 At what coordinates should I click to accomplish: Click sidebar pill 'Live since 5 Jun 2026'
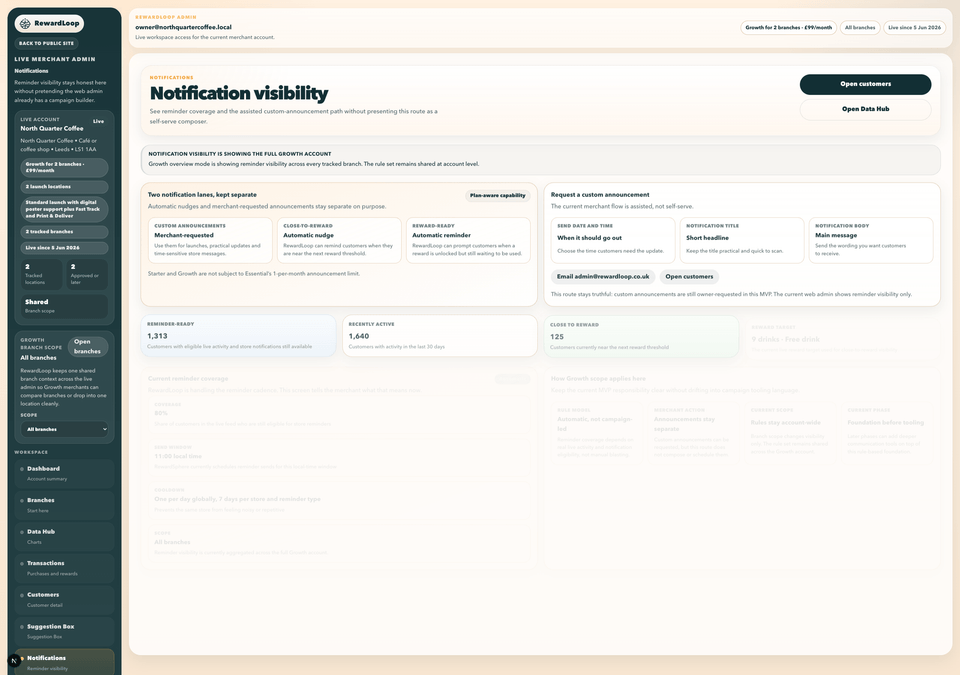(64, 248)
